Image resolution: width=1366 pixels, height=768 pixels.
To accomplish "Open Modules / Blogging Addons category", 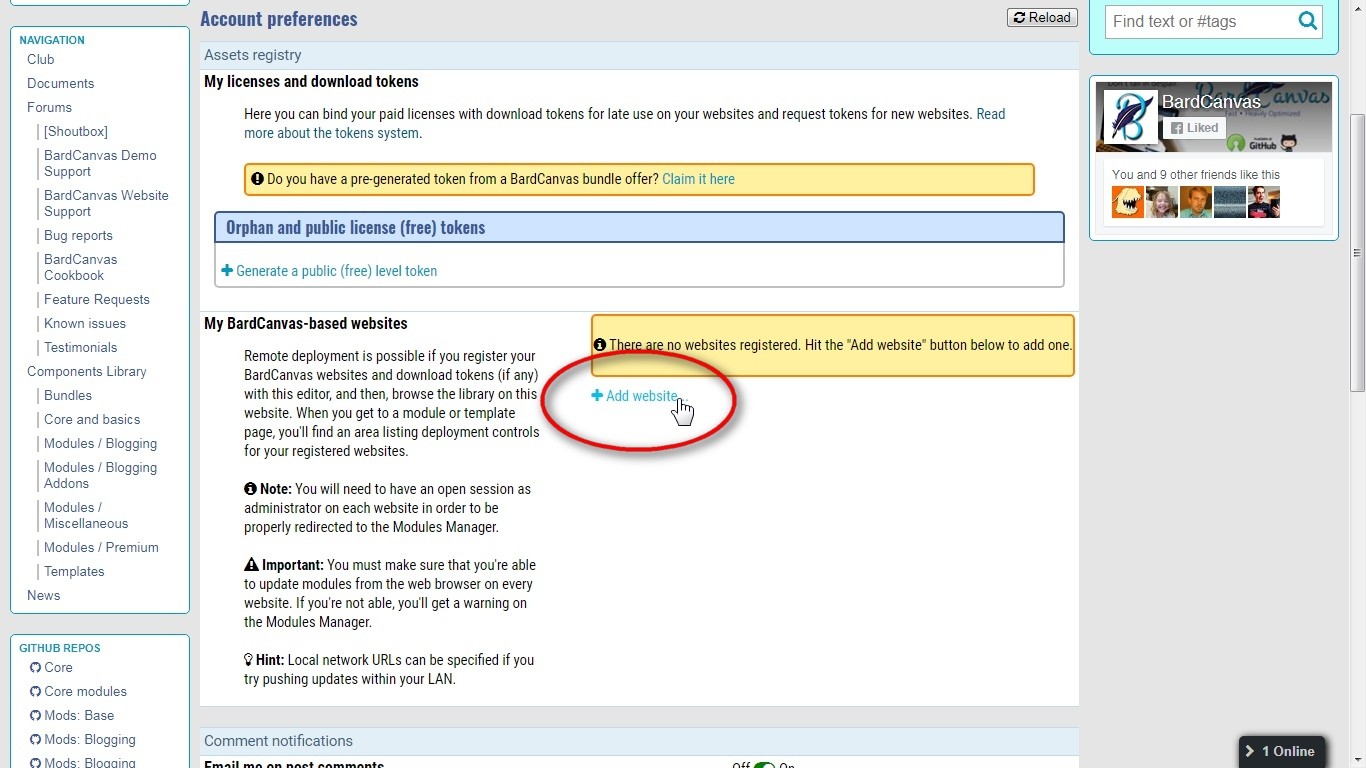I will point(100,475).
